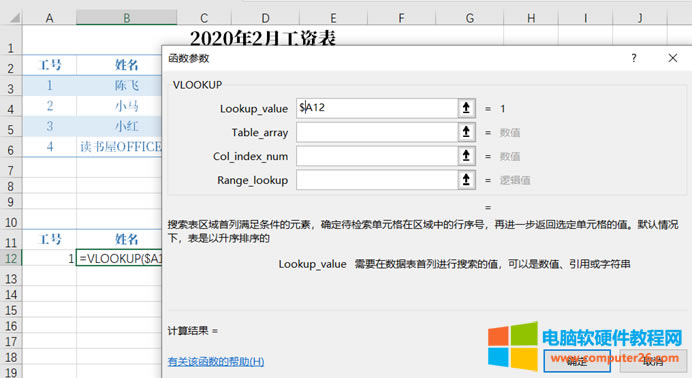The width and height of the screenshot is (692, 378).
Task: Click the title cell 2020年2月工资表
Action: [263, 38]
